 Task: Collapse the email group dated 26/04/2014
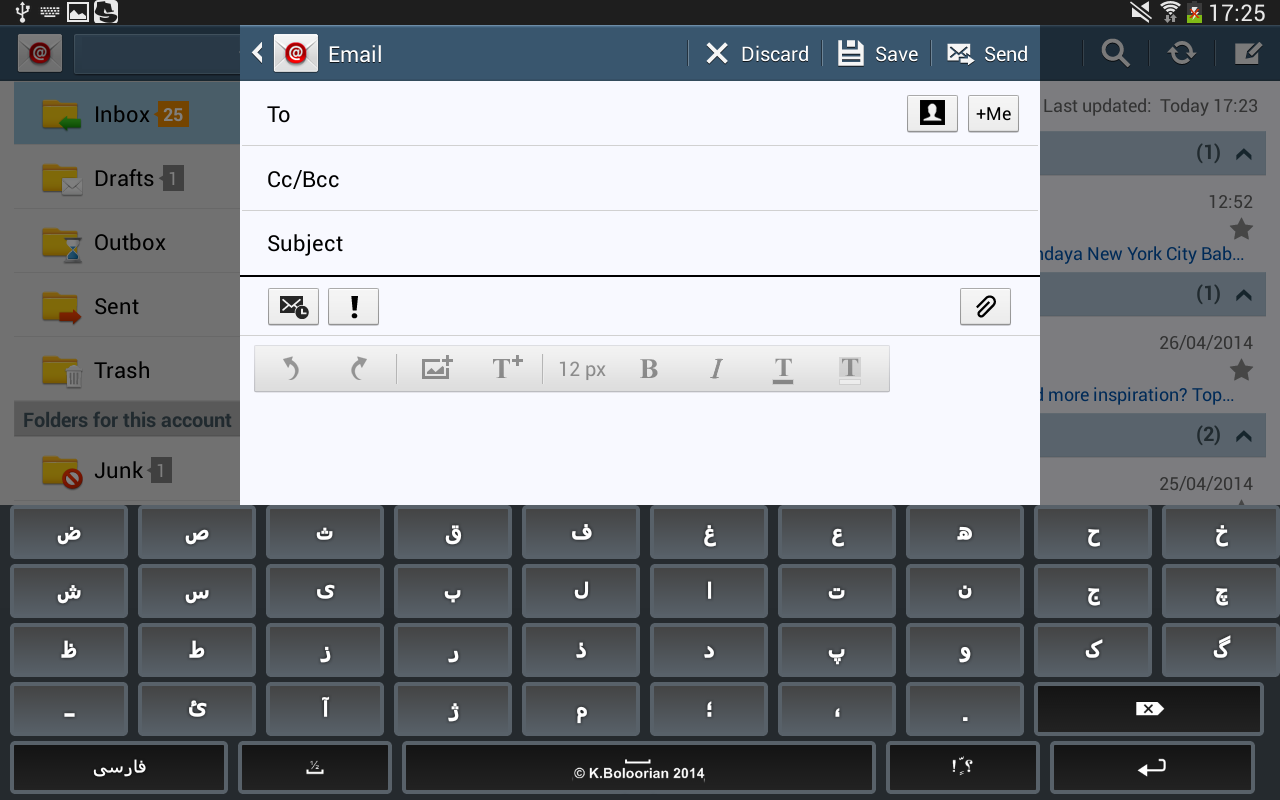[1243, 294]
